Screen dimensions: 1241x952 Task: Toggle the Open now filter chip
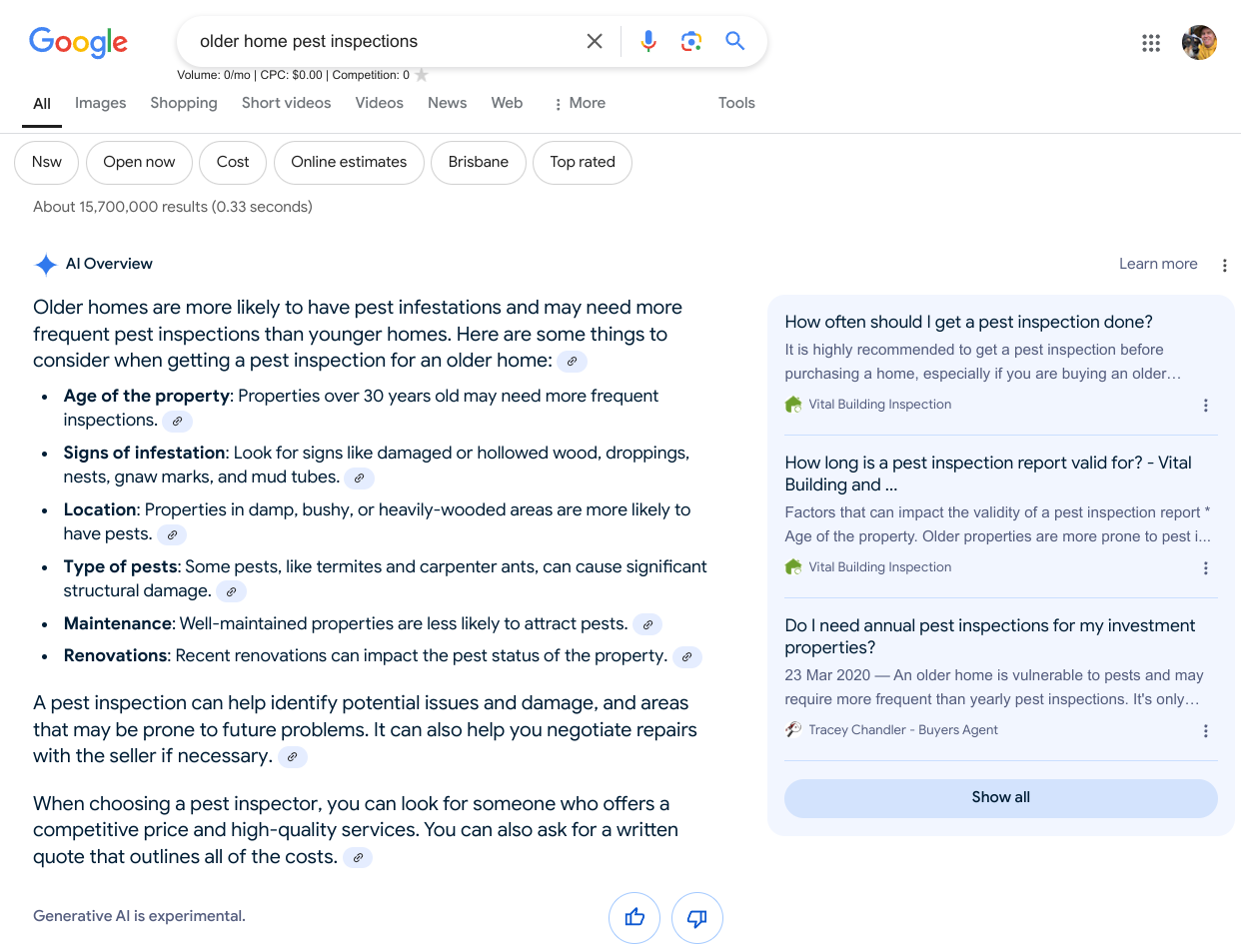(139, 163)
